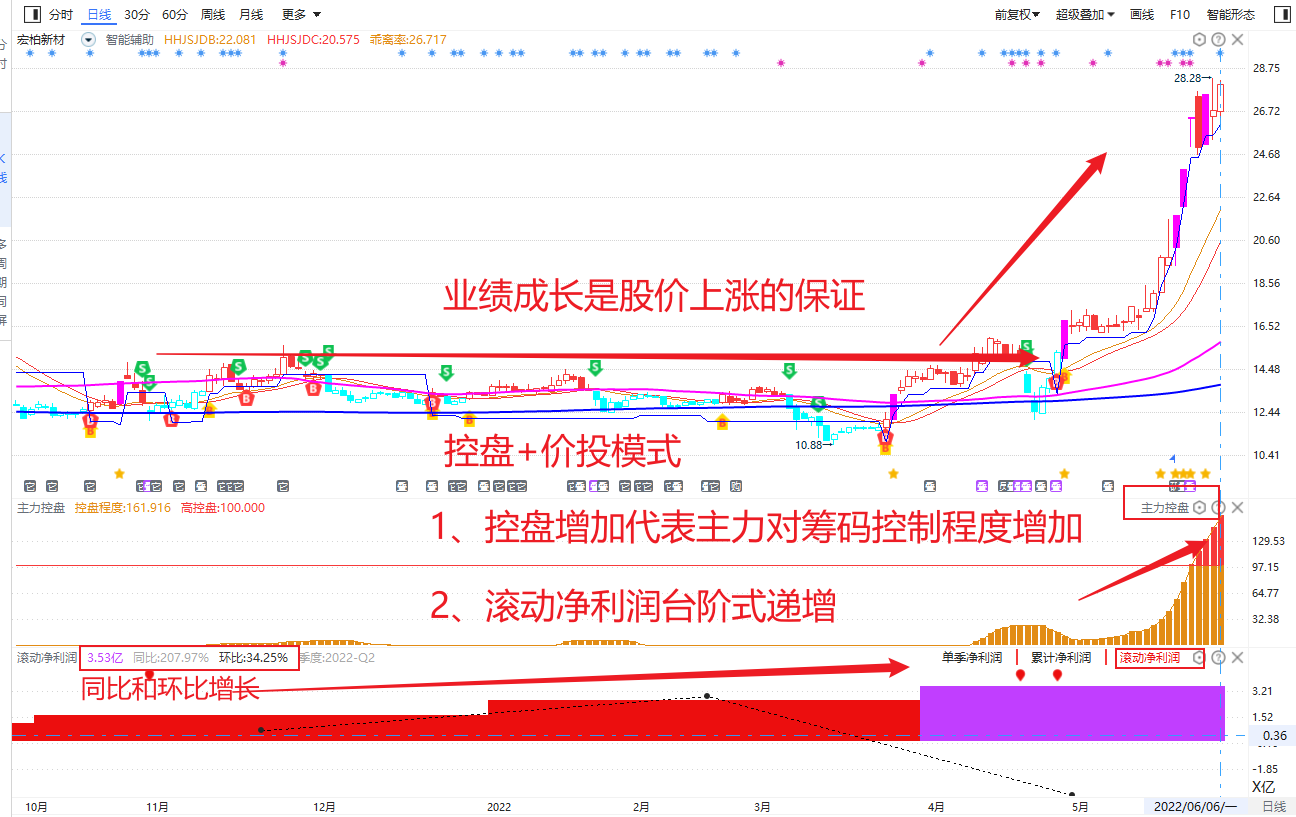Viewport: 1296px width, 817px height.
Task: Select 月线 monthly chart
Action: [251, 15]
